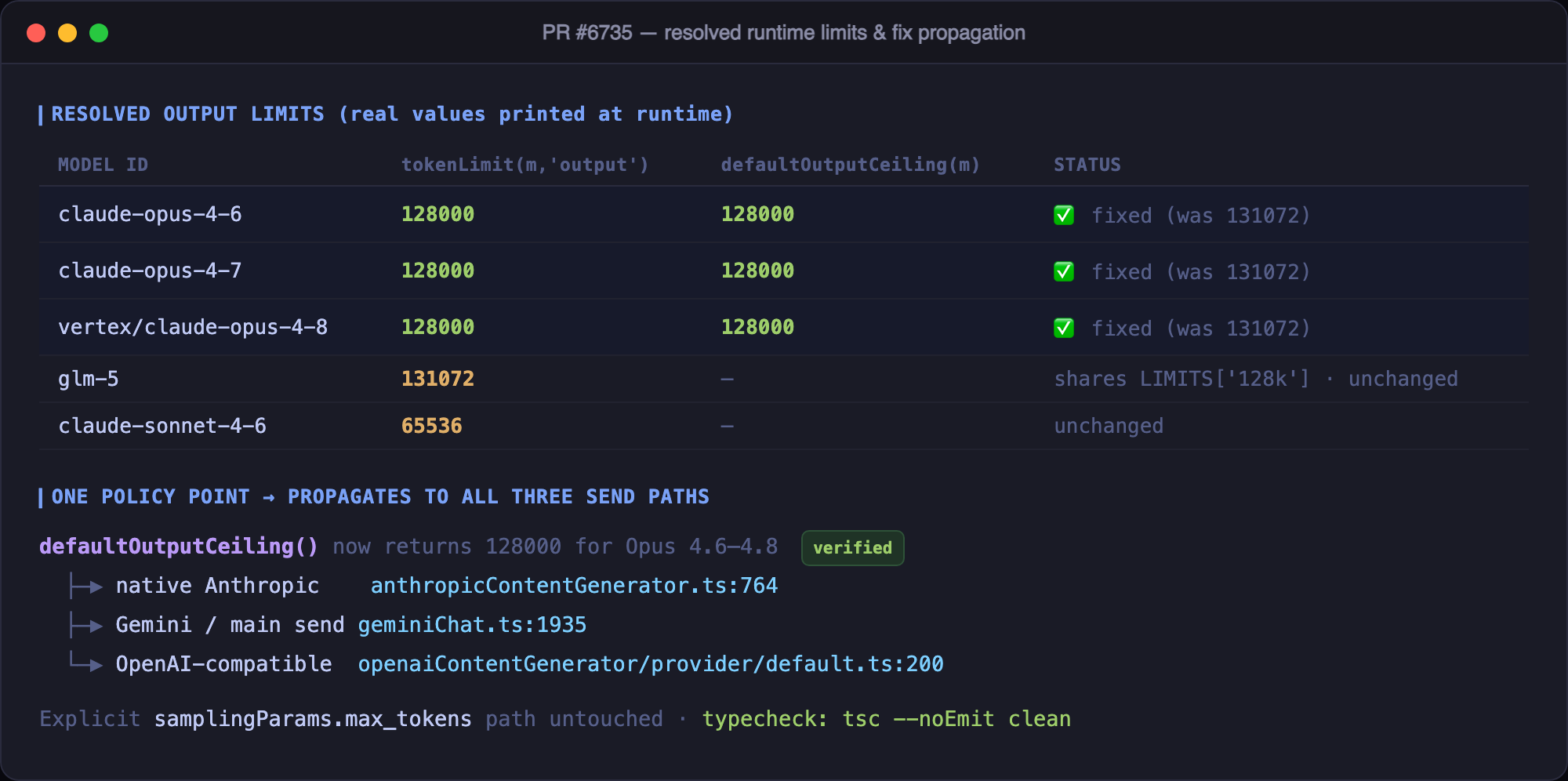Viewport: 1568px width, 781px height.
Task: Click defaultOutputCeiling 128000 in claude-opus-4-6 row
Action: point(757,214)
